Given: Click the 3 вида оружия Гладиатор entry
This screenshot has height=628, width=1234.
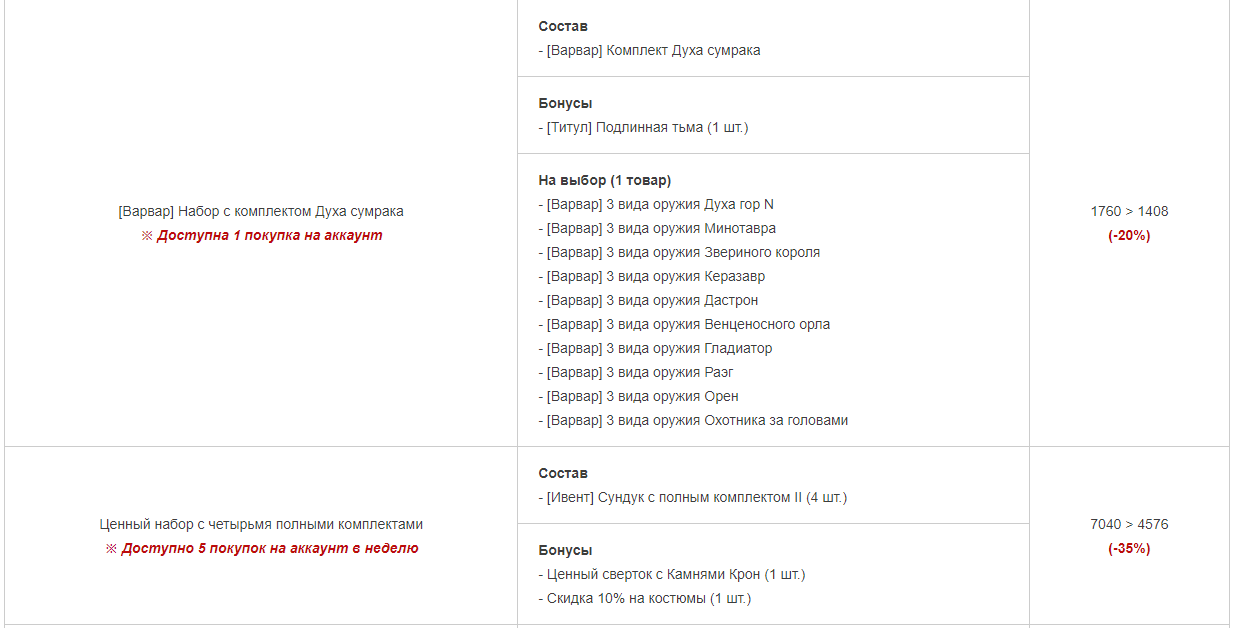Looking at the screenshot, I should [x=655, y=348].
